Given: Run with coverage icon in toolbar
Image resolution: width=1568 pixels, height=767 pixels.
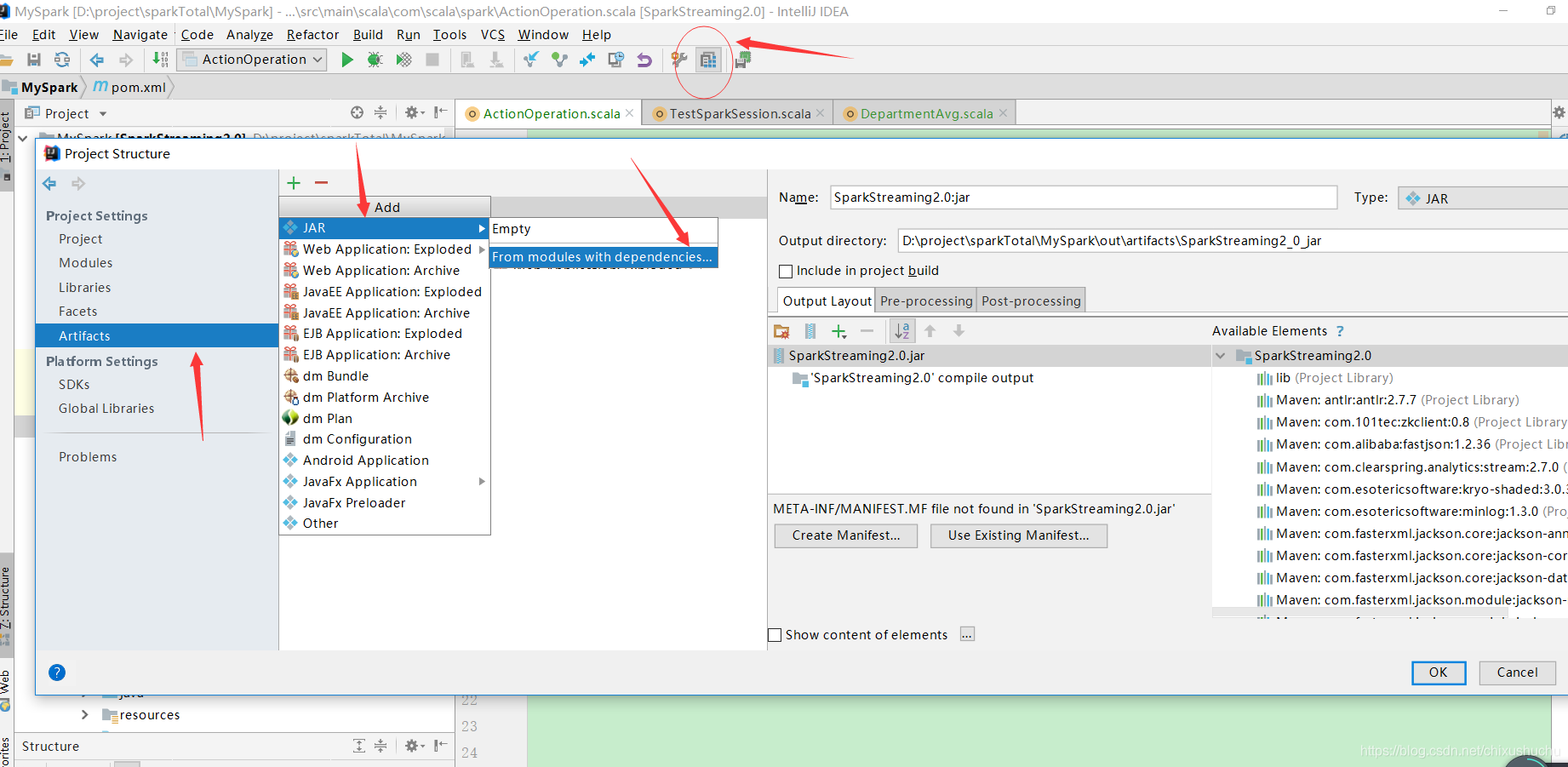Looking at the screenshot, I should (404, 60).
